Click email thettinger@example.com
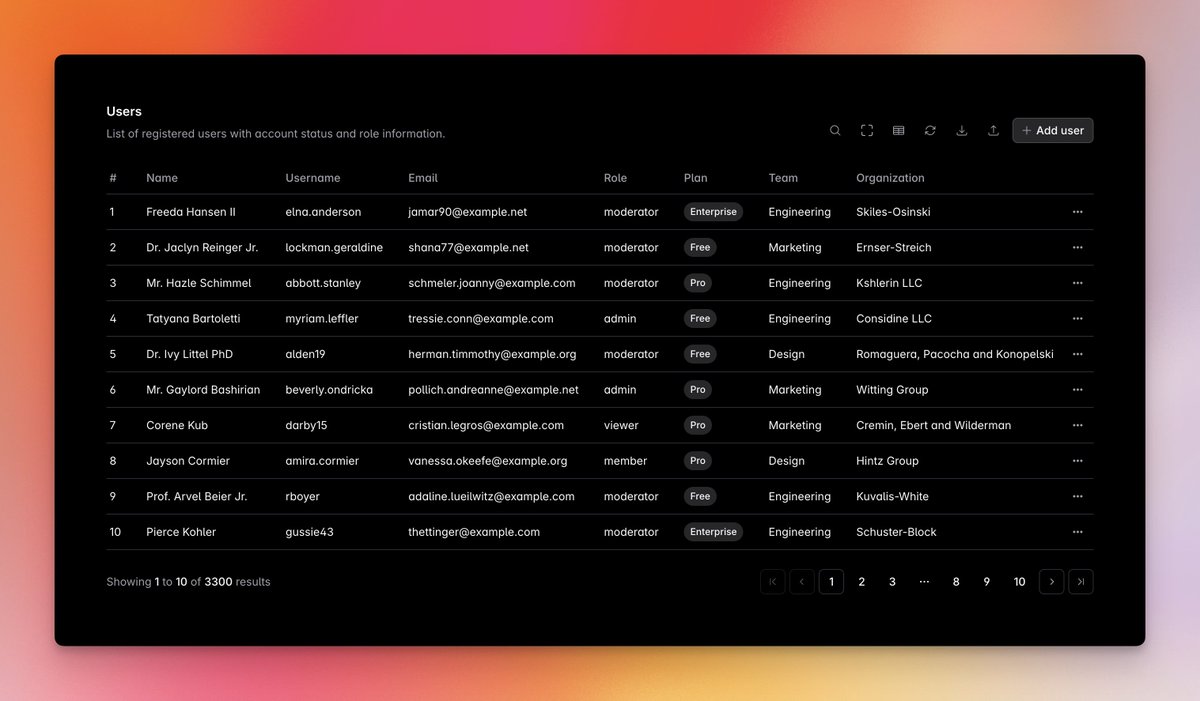The height and width of the screenshot is (701, 1200). coord(474,532)
